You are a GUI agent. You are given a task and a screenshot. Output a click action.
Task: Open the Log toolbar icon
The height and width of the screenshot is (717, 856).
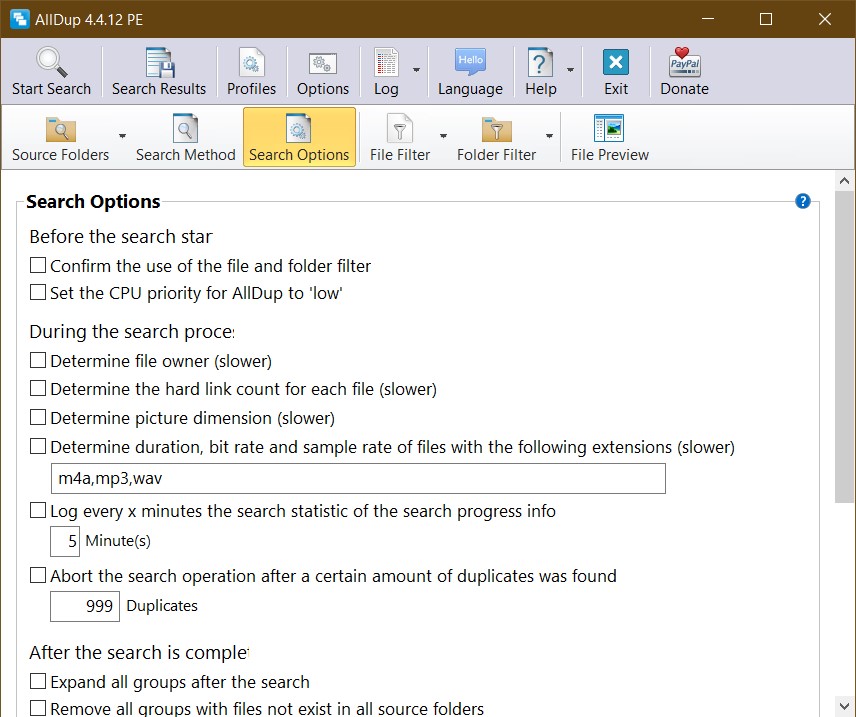point(386,62)
